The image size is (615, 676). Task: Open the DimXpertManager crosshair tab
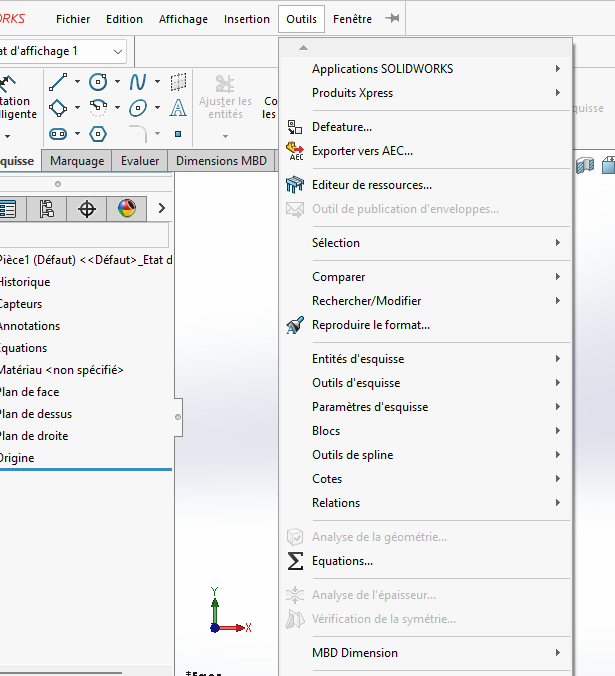pos(87,209)
